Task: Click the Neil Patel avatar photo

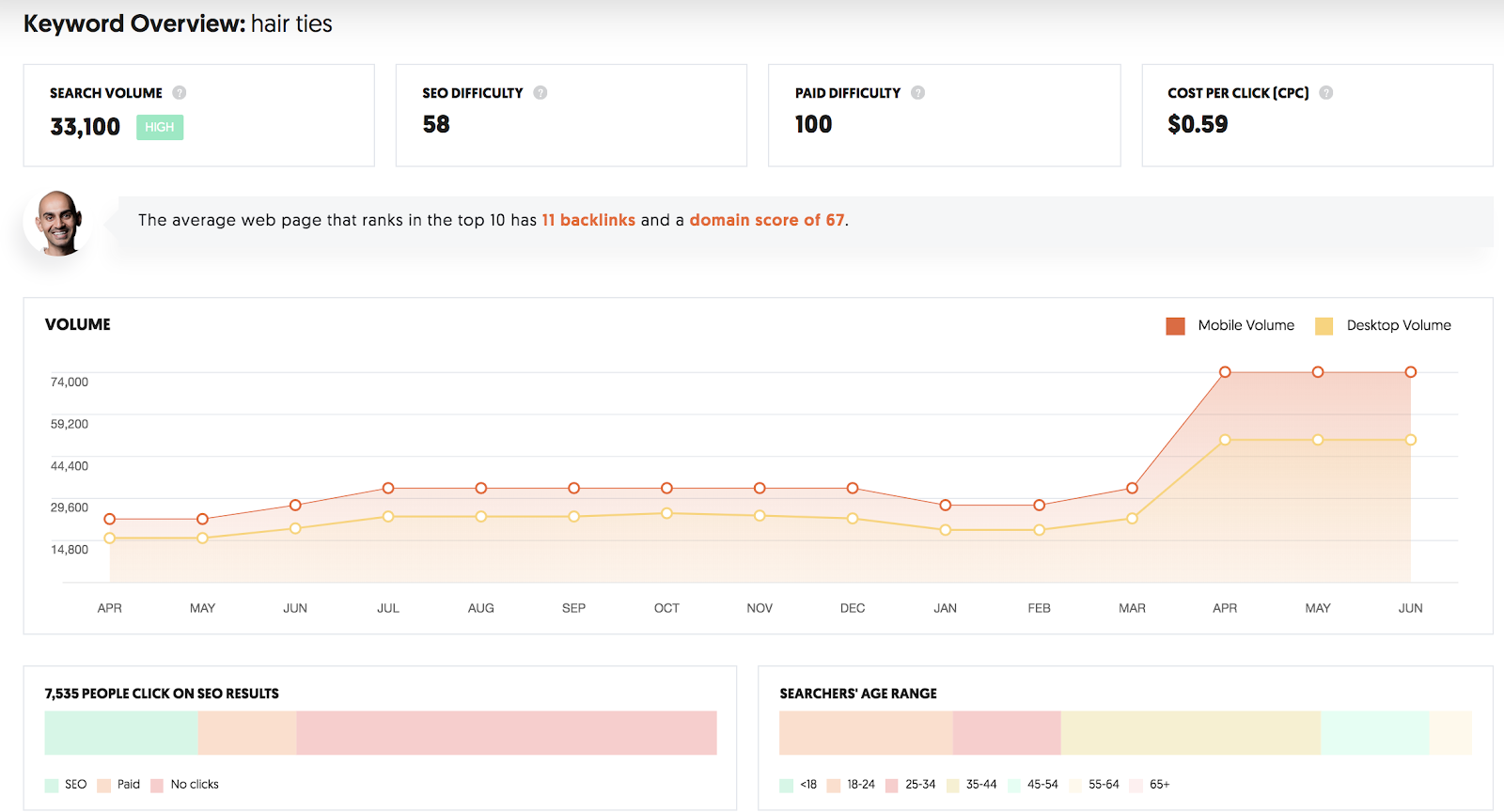Action: tap(58, 223)
